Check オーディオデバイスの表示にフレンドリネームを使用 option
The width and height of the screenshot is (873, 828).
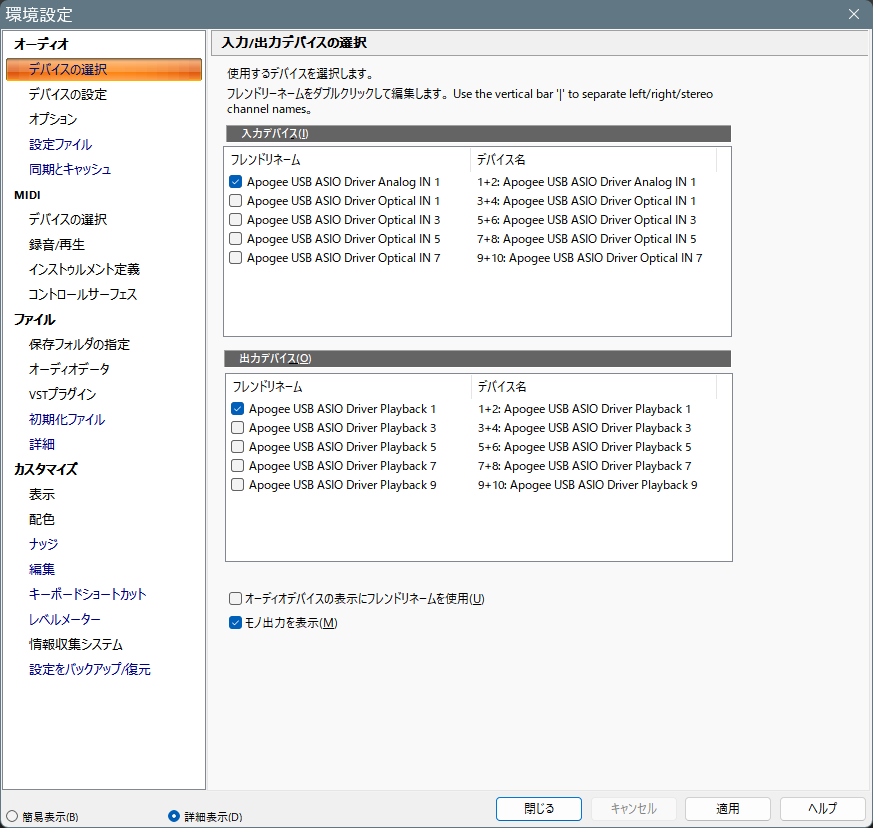point(236,599)
